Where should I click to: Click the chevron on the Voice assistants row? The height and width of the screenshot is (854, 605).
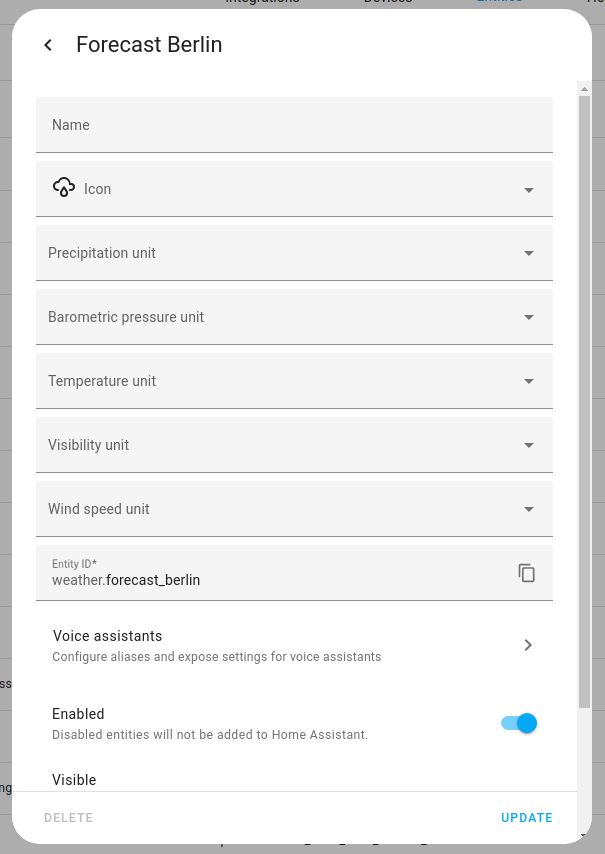click(x=528, y=645)
